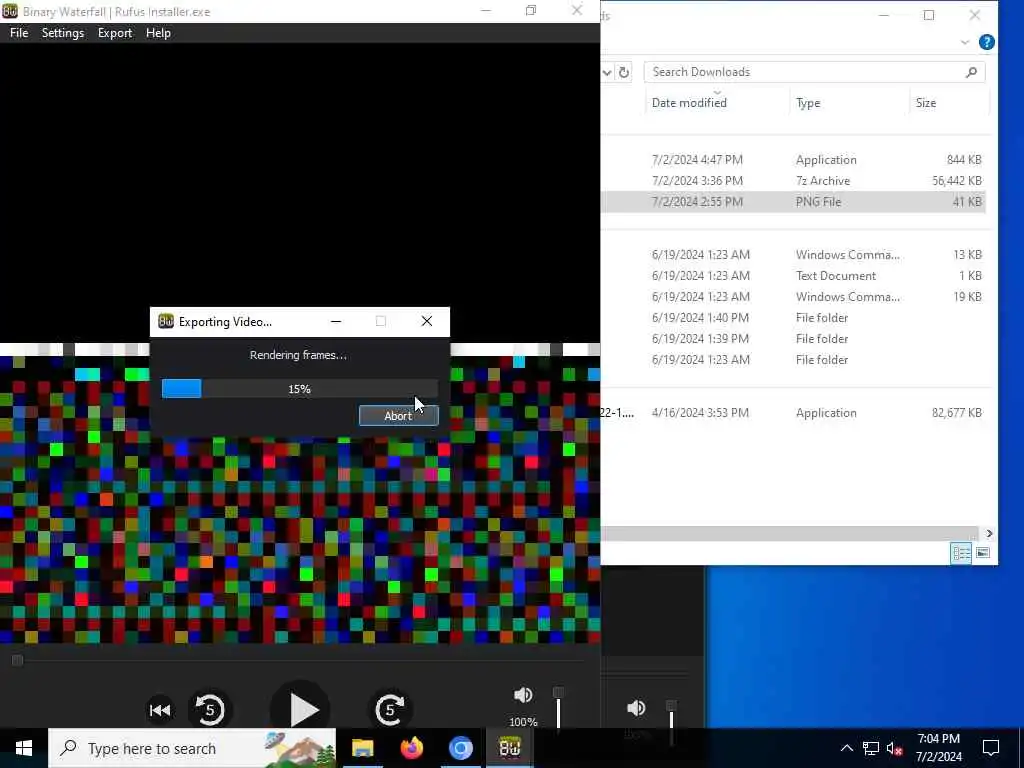This screenshot has height=768, width=1024.
Task: Open the Settings menu
Action: pyautogui.click(x=63, y=33)
